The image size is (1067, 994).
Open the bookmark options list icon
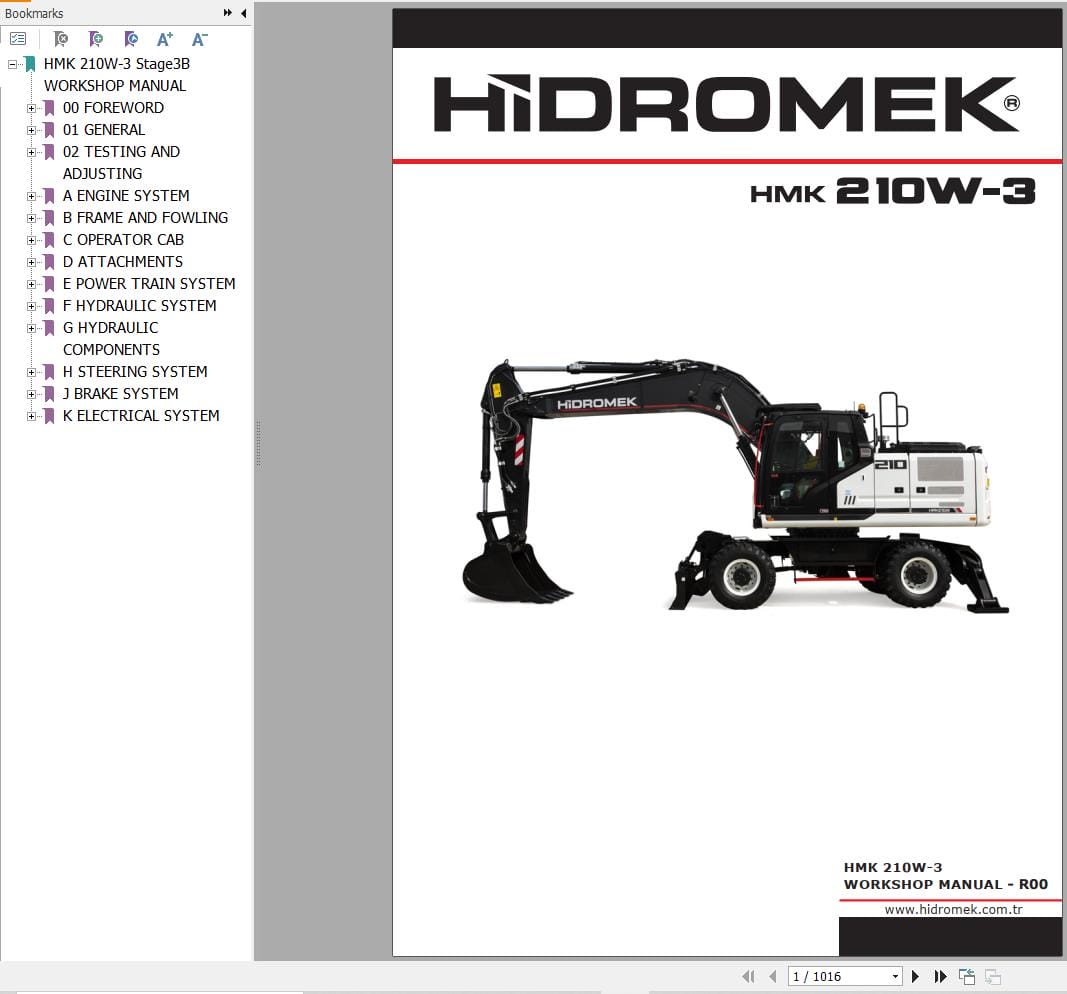pos(18,38)
